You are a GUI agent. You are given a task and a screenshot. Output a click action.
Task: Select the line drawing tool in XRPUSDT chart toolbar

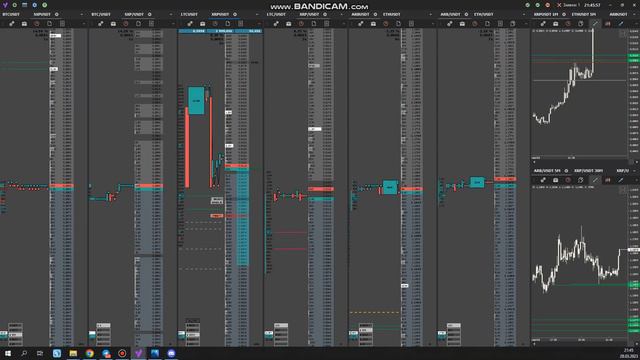[595, 24]
